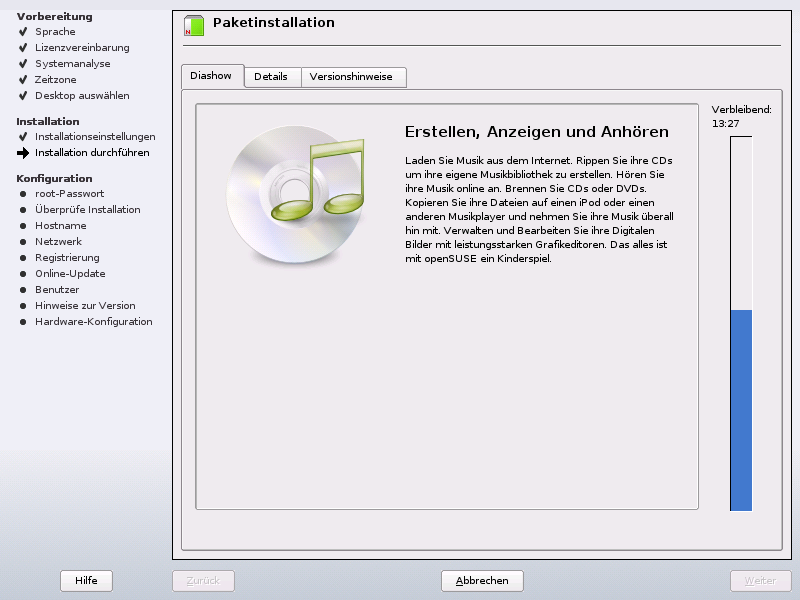Click the Zeitzone step label
The height and width of the screenshot is (600, 800).
pyautogui.click(x=56, y=80)
